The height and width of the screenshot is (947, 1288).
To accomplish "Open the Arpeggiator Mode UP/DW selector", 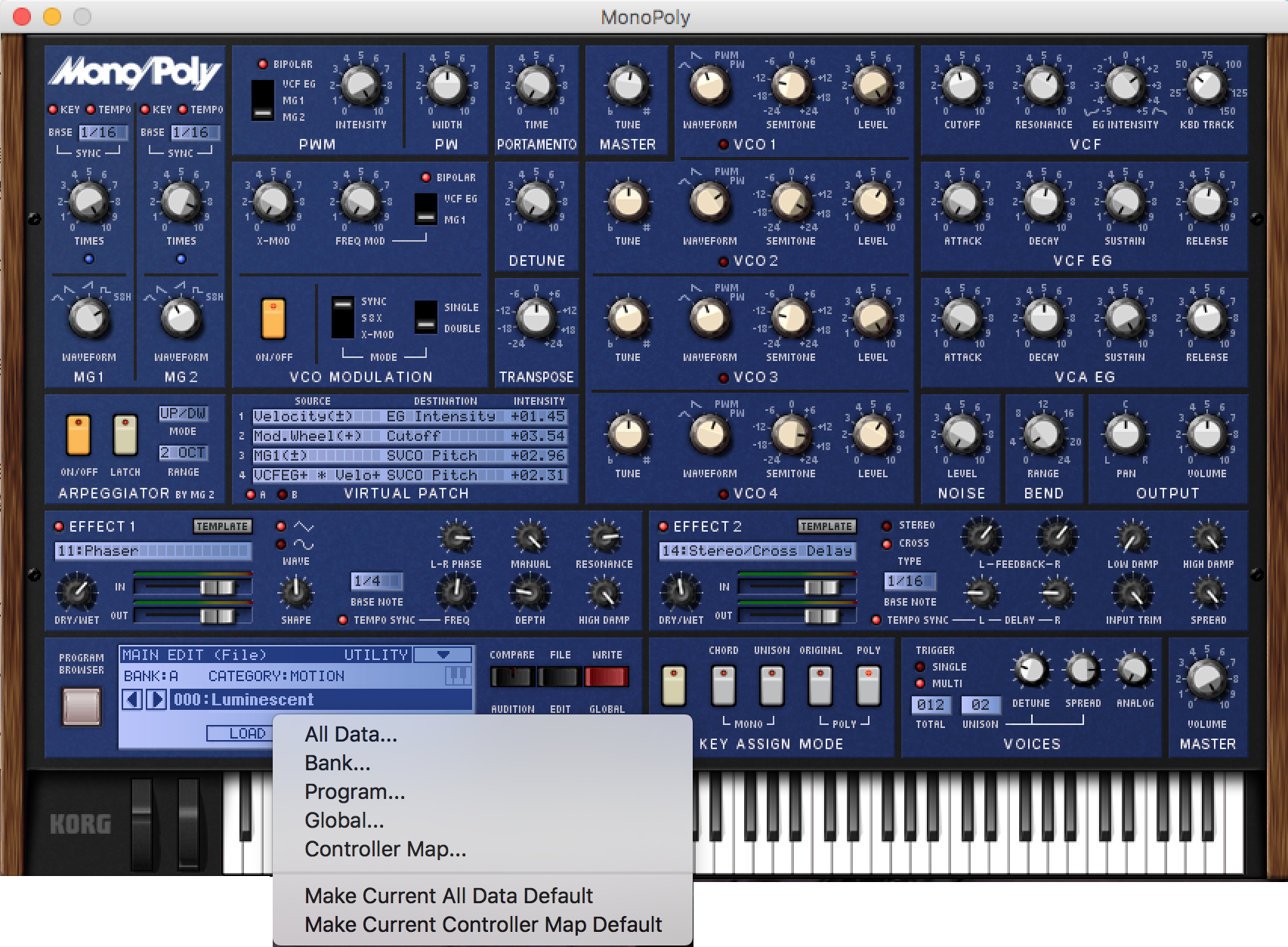I will [183, 413].
